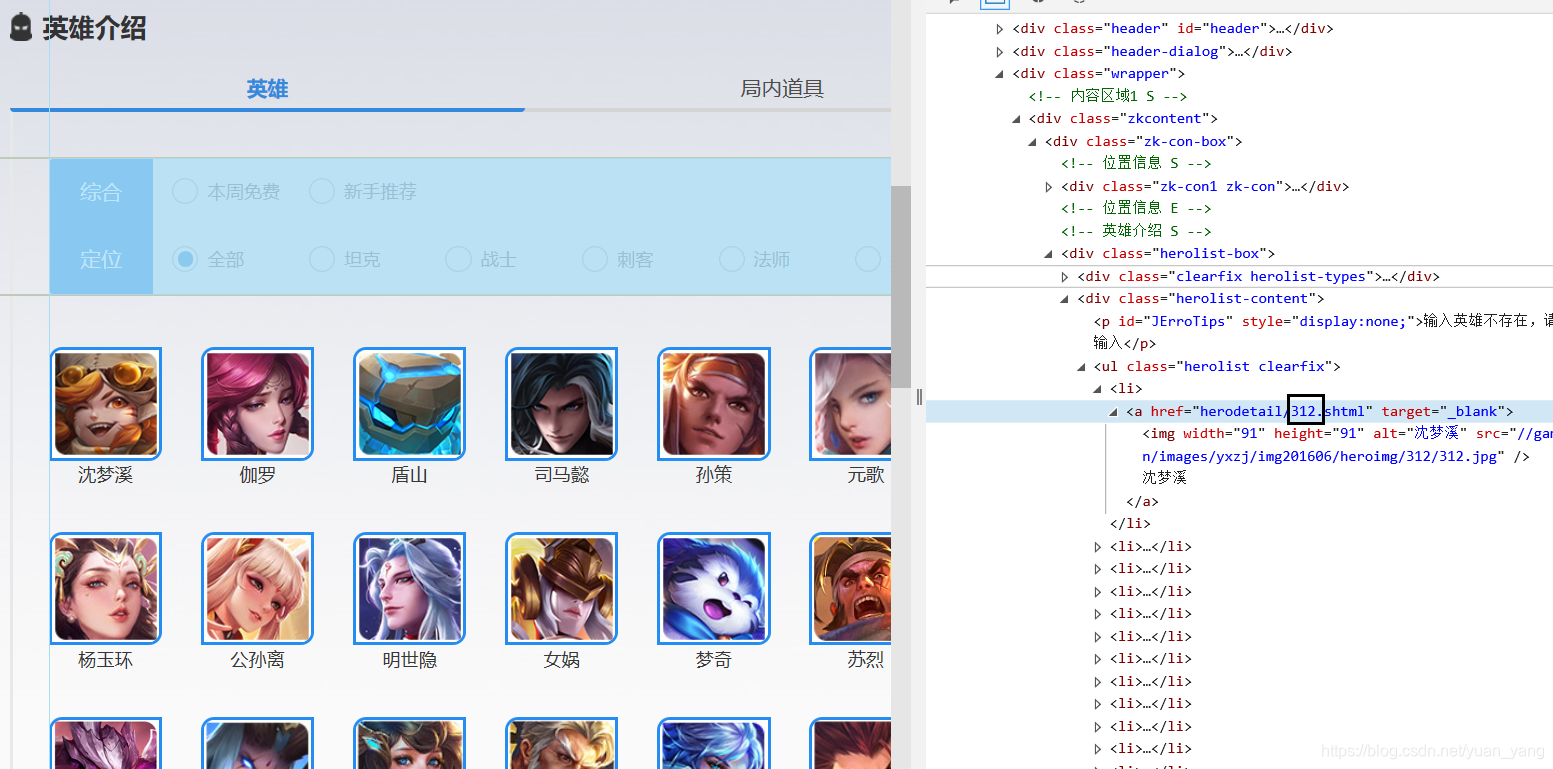Open the 沈梦溪 hero portrait
Image resolution: width=1553 pixels, height=769 pixels.
click(x=106, y=404)
